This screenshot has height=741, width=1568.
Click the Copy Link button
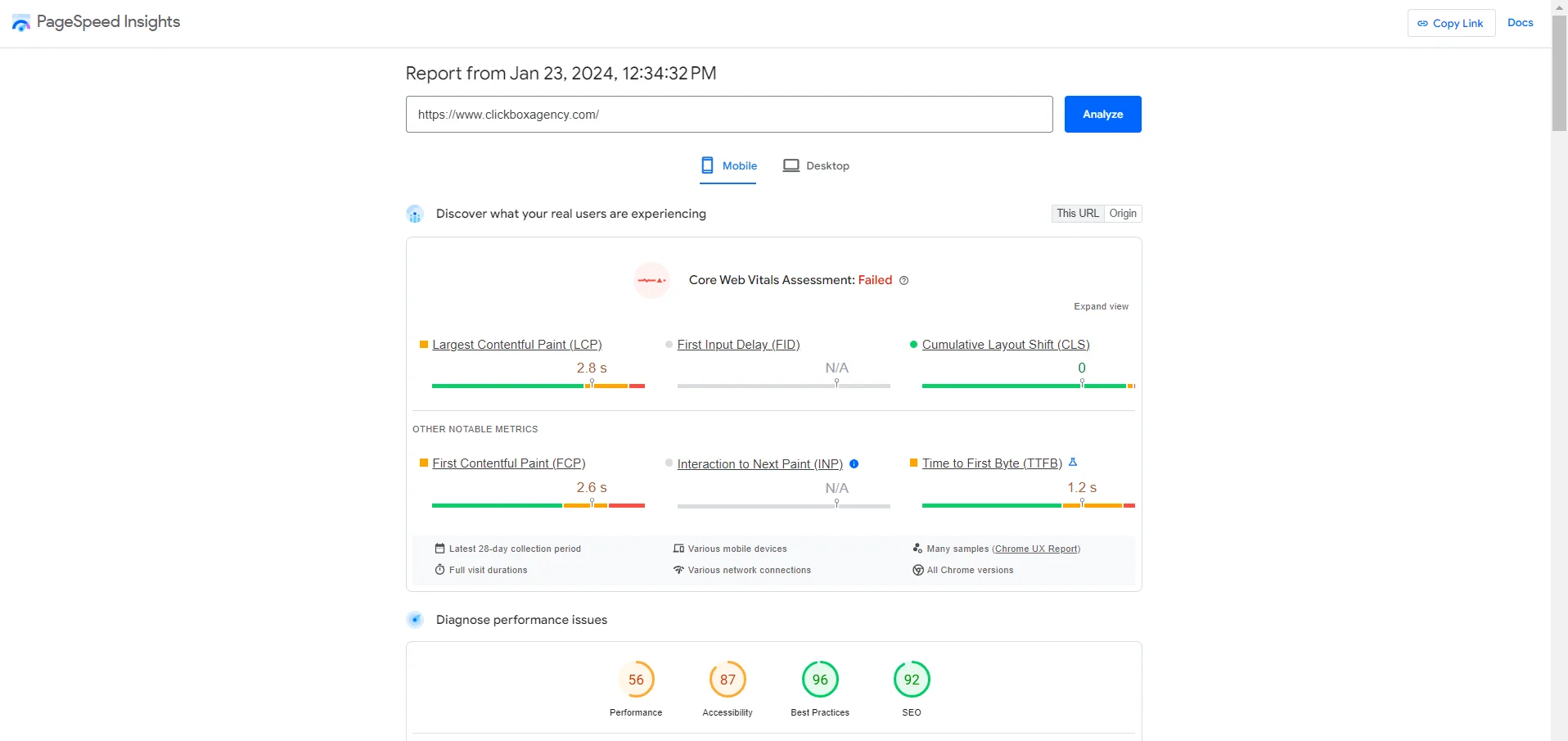1451,23
